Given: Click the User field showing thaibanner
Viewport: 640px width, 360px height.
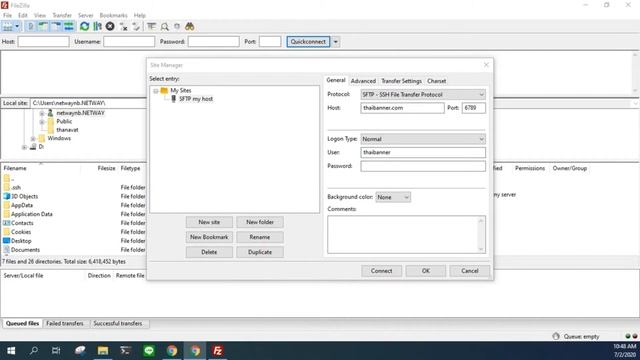Looking at the screenshot, I should coord(423,152).
